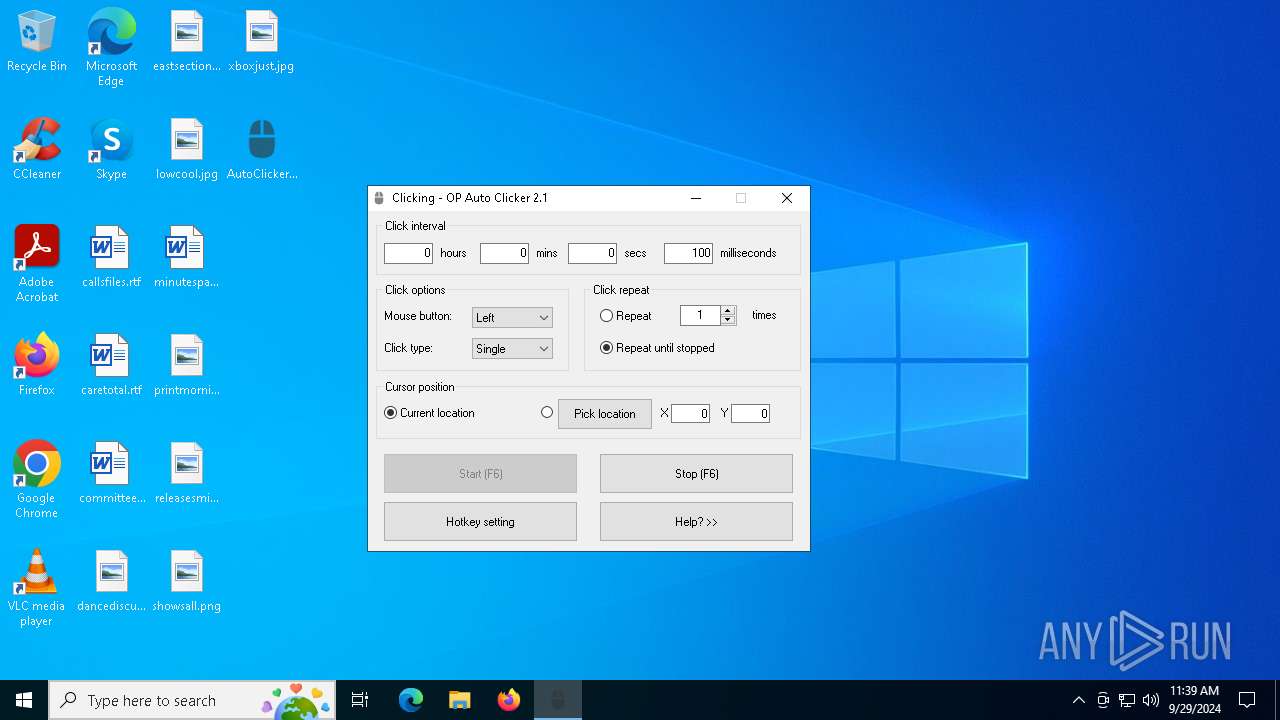Select the Repeat times radio button
This screenshot has height=720, width=1280.
pyautogui.click(x=606, y=316)
